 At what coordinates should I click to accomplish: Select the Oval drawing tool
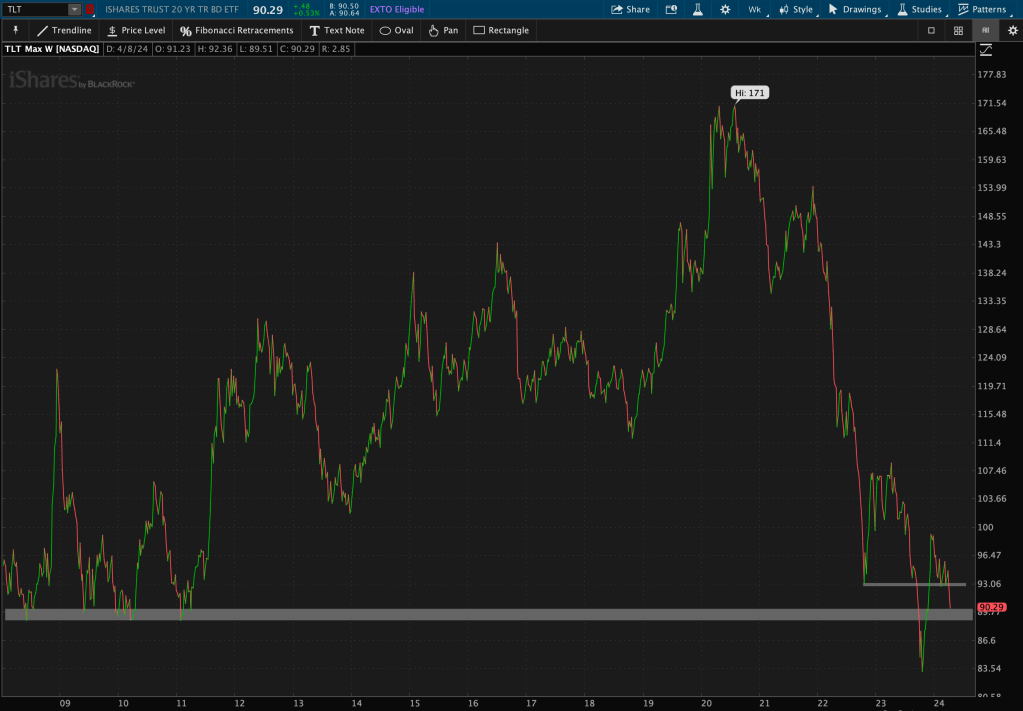point(396,30)
